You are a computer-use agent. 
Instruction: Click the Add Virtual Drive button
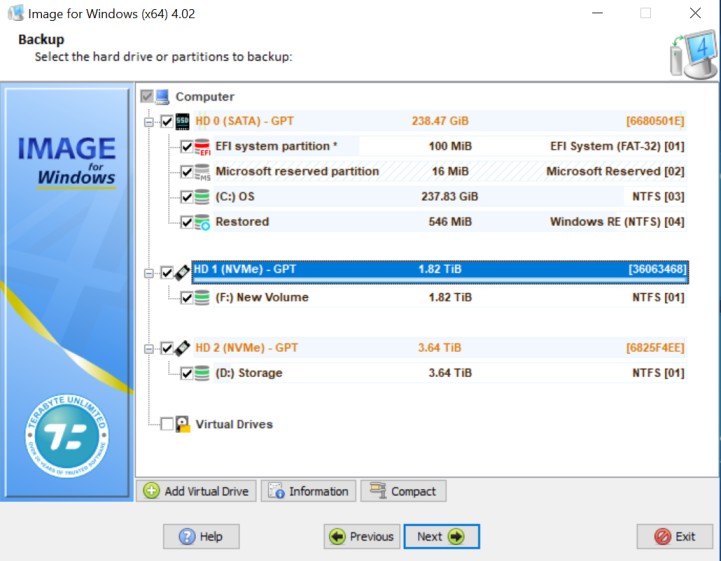click(196, 491)
